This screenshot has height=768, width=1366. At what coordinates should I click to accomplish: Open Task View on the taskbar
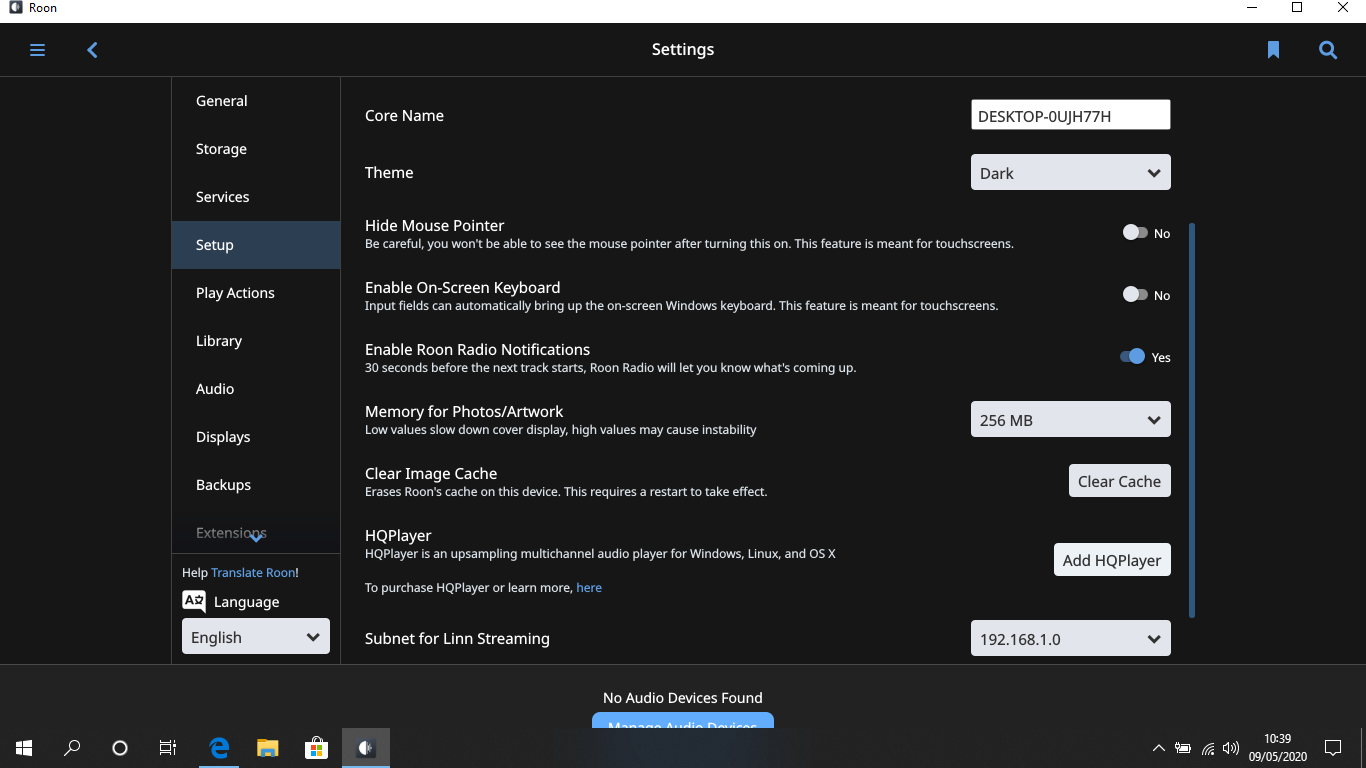pyautogui.click(x=168, y=747)
